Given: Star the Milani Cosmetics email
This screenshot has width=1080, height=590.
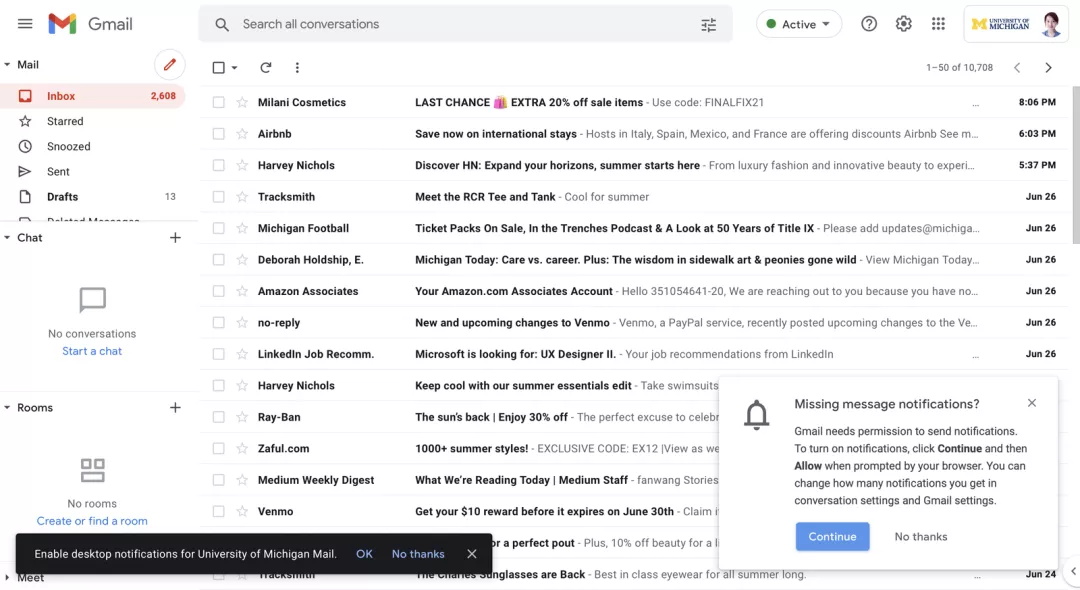Looking at the screenshot, I should tap(242, 103).
